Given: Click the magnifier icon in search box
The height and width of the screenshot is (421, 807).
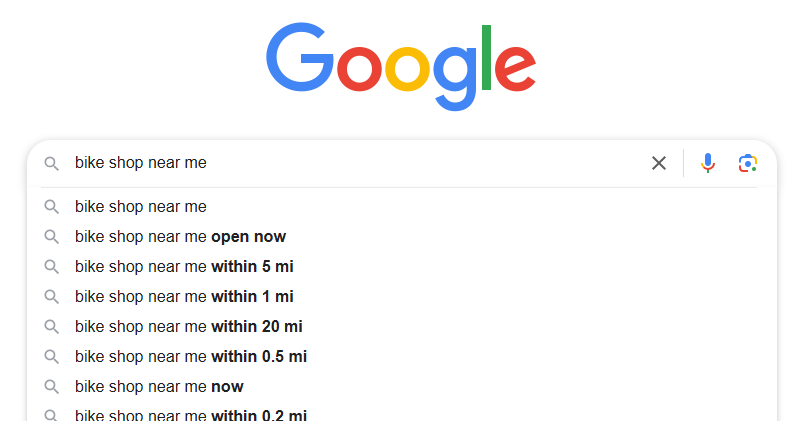Looking at the screenshot, I should click(x=52, y=163).
